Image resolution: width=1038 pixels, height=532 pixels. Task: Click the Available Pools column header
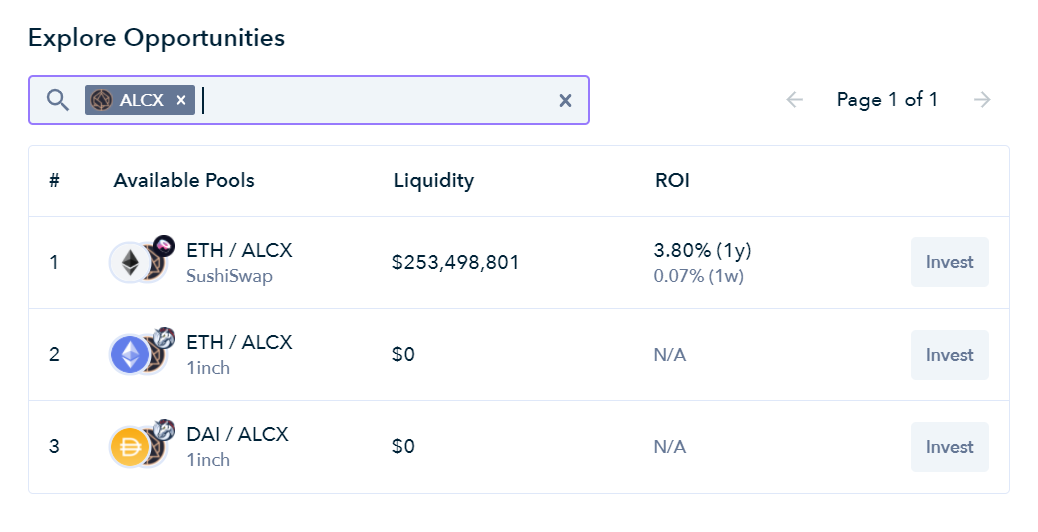tap(184, 181)
